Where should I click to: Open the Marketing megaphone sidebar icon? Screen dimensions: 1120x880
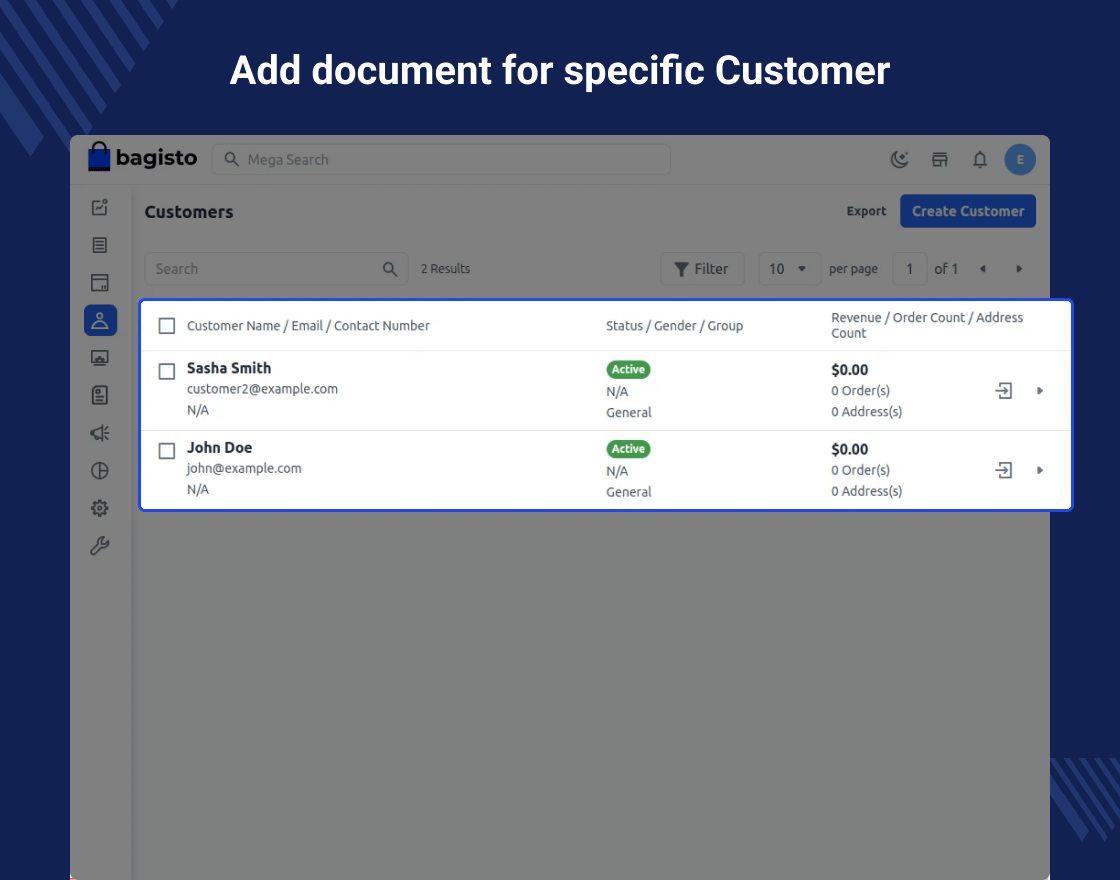100,433
